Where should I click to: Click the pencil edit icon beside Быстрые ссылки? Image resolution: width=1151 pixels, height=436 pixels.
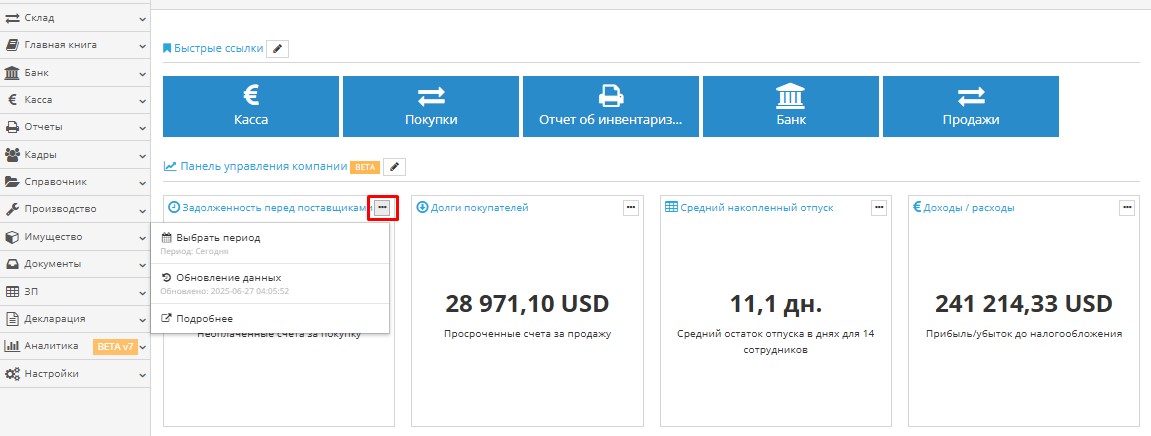tap(278, 48)
